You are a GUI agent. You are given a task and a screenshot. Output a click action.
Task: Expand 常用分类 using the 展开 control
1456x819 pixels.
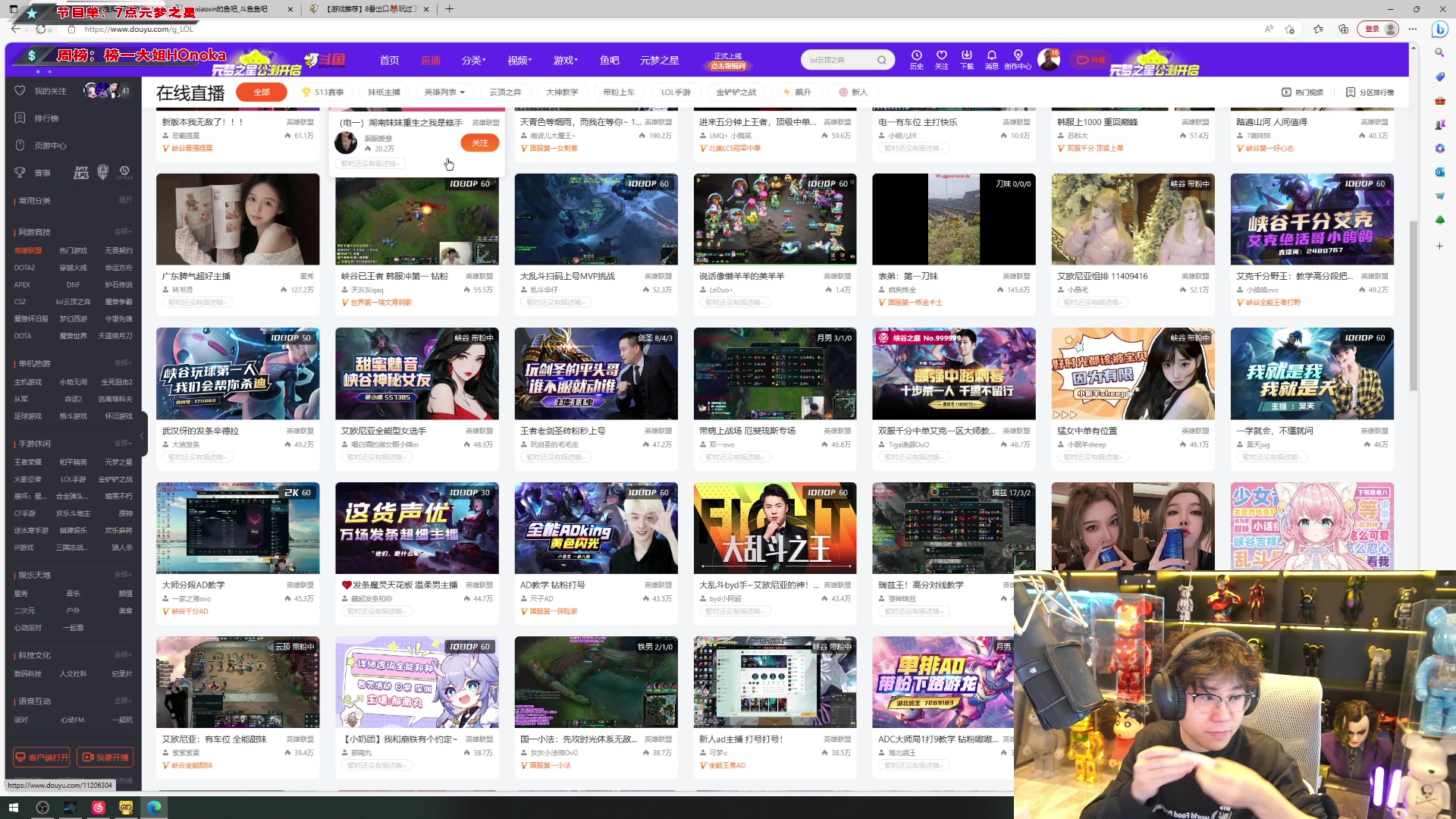[125, 199]
